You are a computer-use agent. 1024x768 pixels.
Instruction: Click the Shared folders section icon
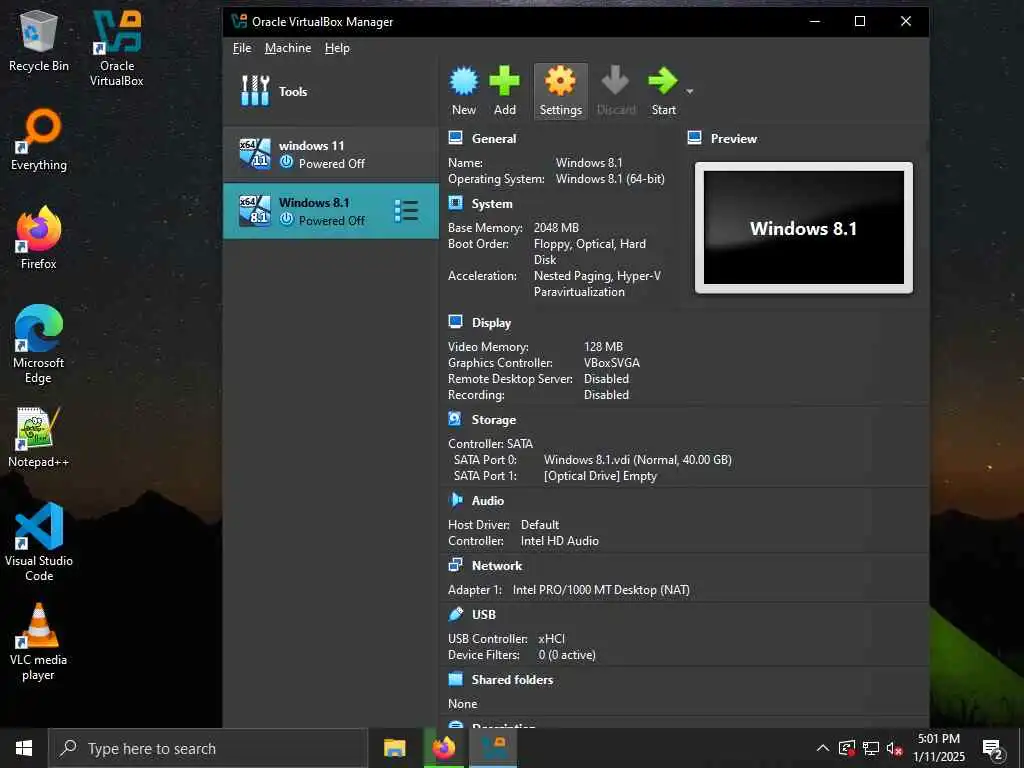pos(455,679)
